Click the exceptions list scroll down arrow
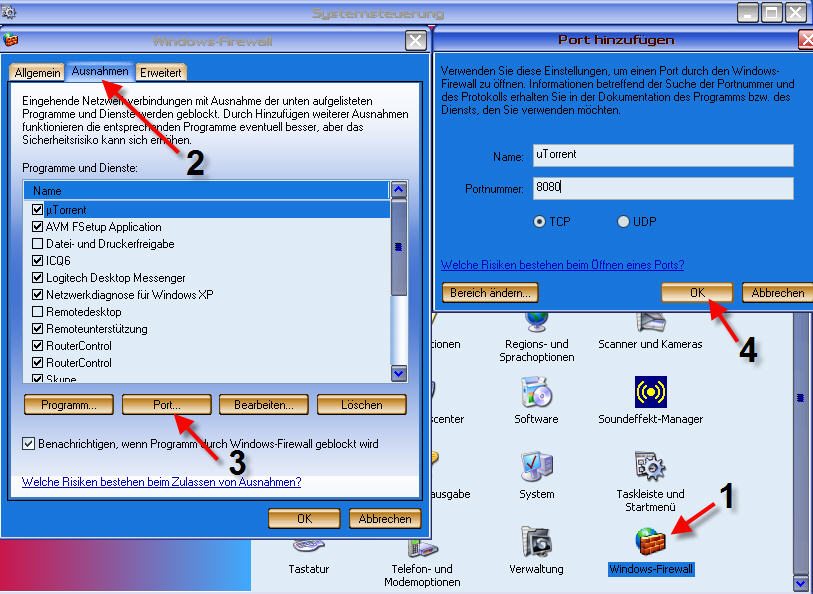This screenshot has width=813, height=594. click(399, 373)
